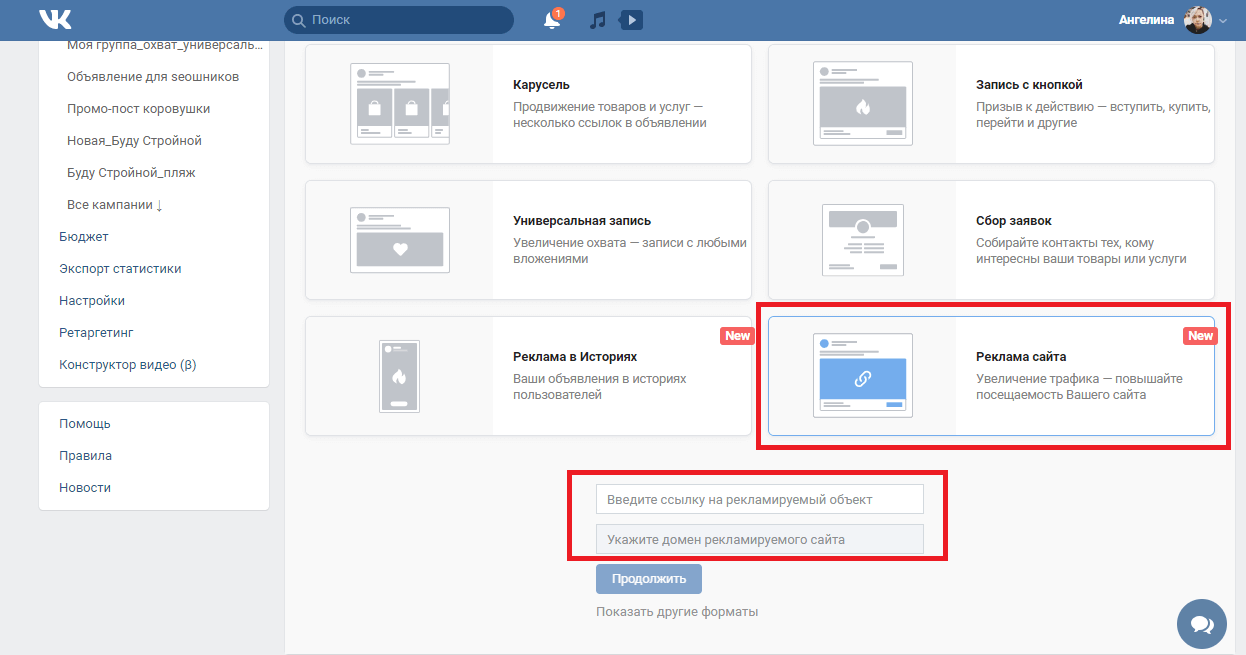The image size is (1246, 655).
Task: Open the Новости link
Action: click(x=85, y=488)
